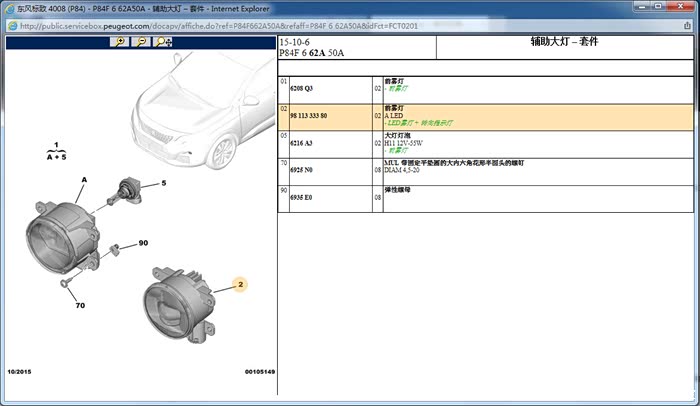Click the zoom out magnifier icon
Viewport: 700px width, 406px height.
pos(141,42)
